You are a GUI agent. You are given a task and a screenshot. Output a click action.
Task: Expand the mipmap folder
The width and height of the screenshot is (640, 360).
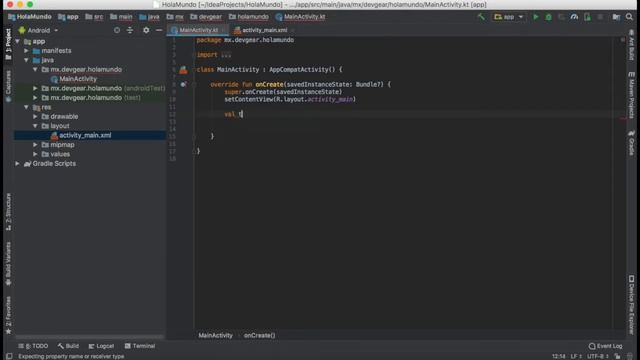(36, 144)
